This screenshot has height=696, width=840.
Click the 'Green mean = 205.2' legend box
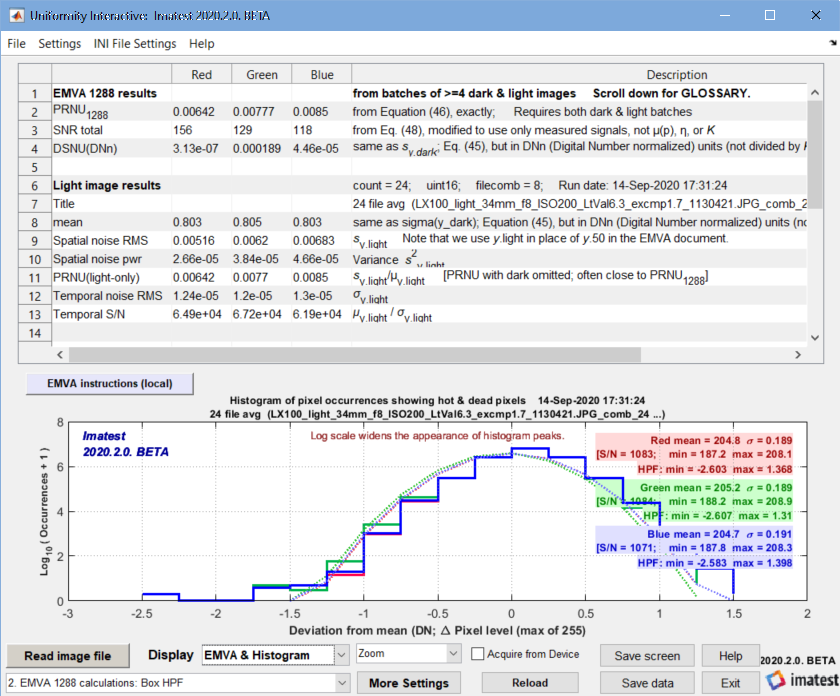[694, 501]
